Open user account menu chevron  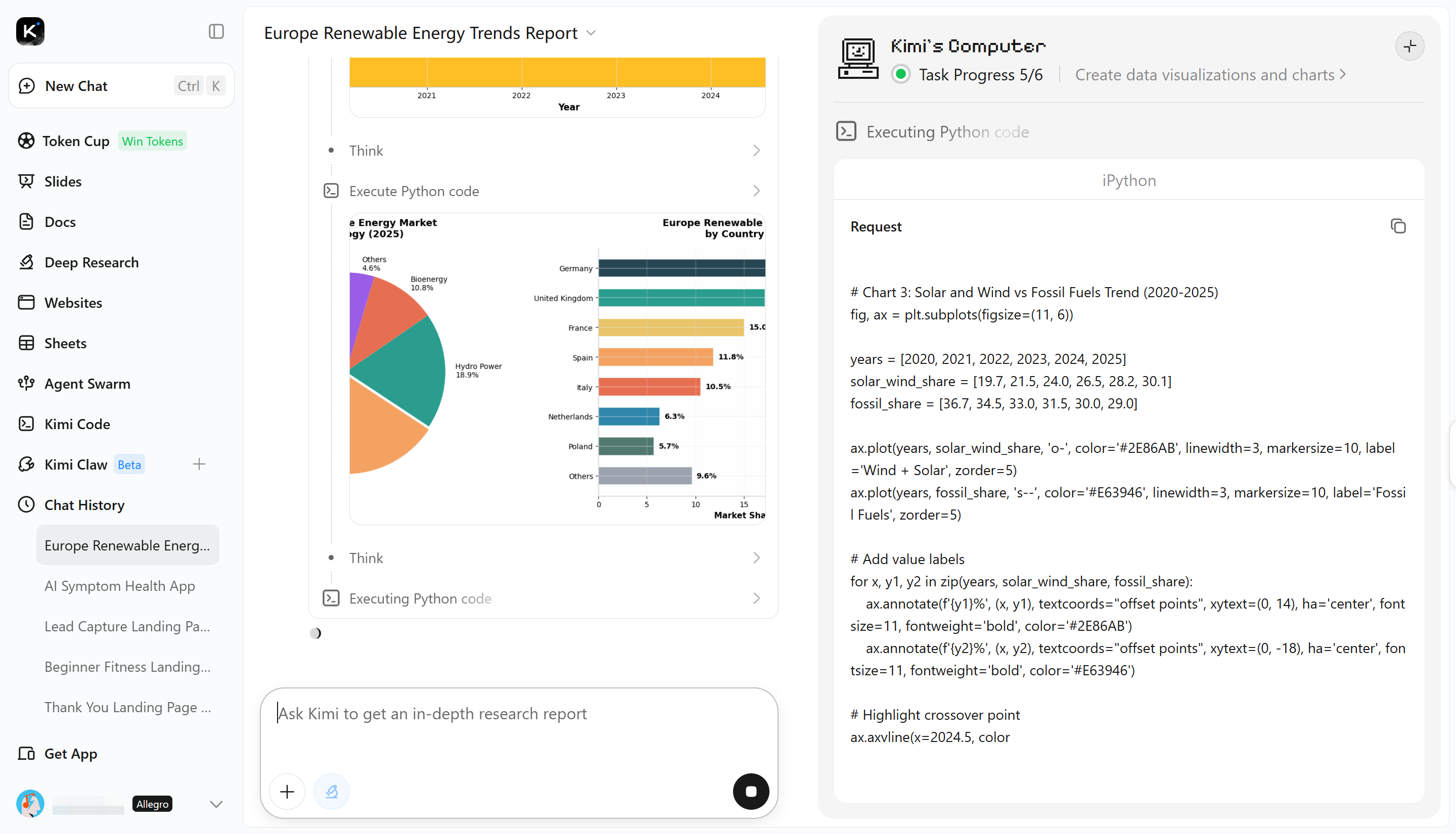(216, 804)
